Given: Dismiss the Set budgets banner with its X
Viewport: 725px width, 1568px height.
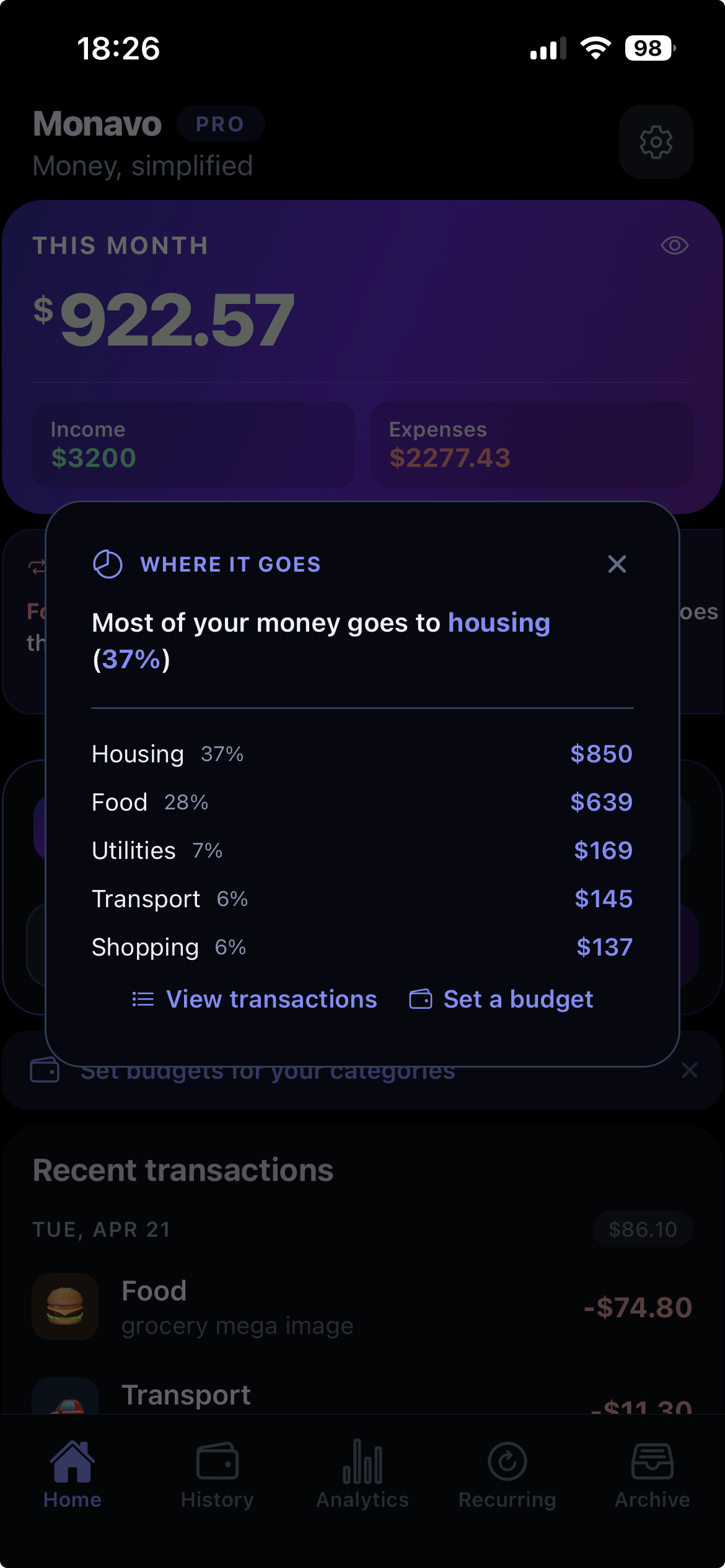Looking at the screenshot, I should click(690, 1071).
